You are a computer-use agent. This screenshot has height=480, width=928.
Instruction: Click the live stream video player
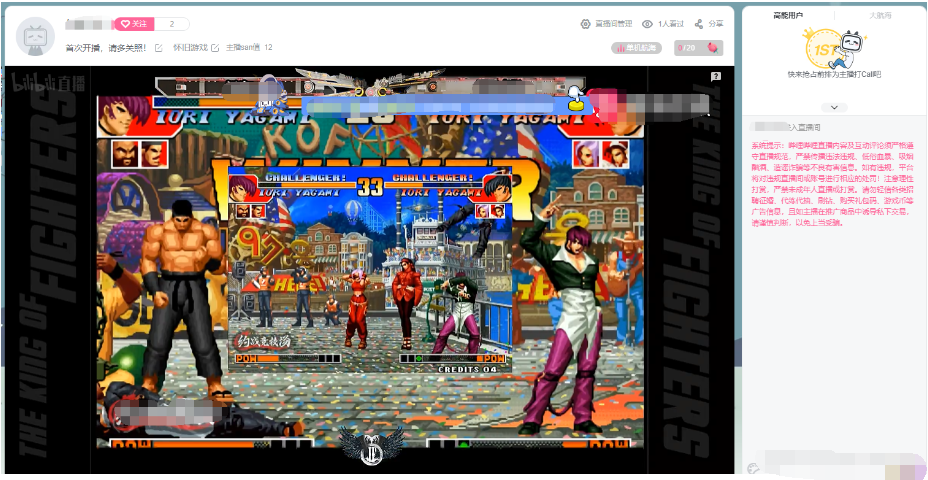tap(370, 270)
